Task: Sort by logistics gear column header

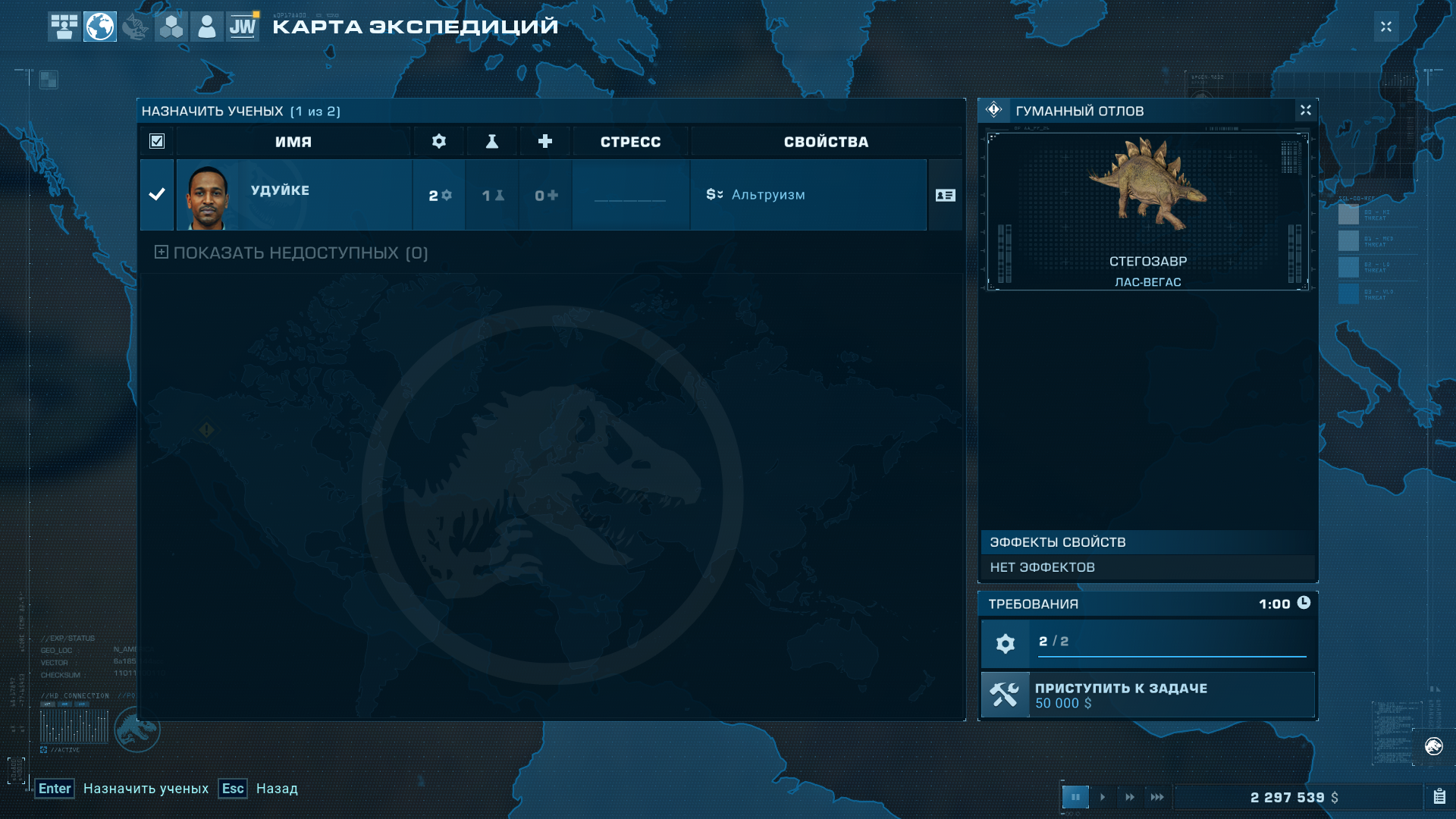Action: point(438,141)
